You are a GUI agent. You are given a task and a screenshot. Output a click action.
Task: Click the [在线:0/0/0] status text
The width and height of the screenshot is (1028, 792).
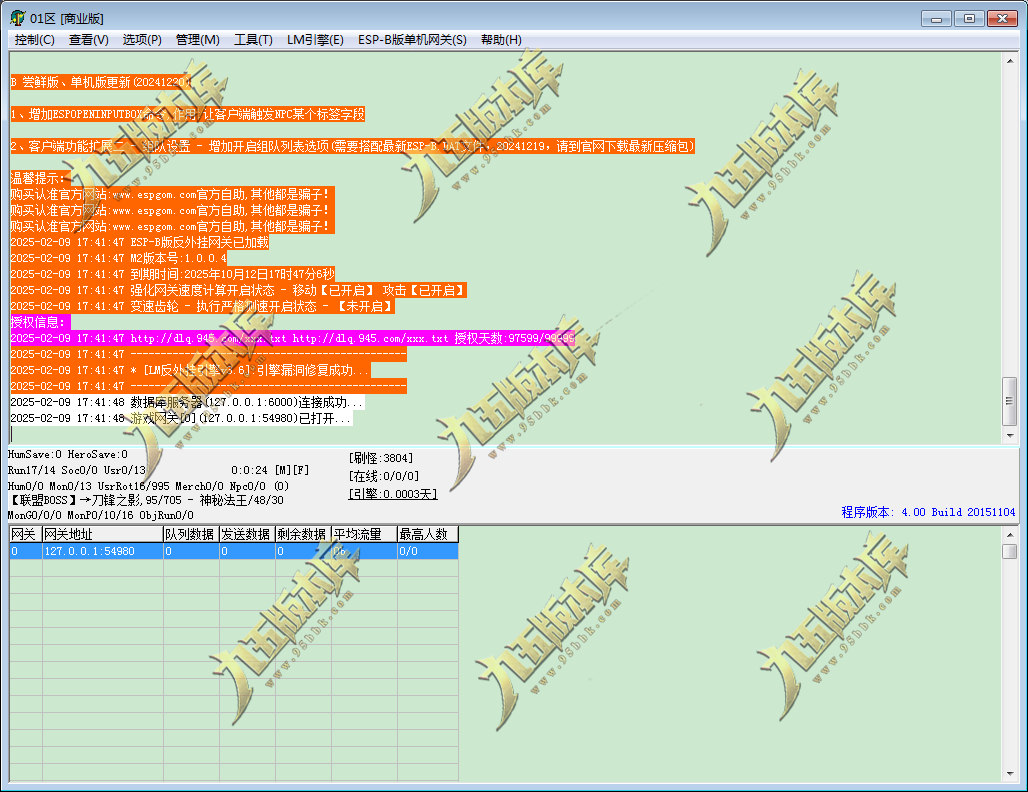click(x=384, y=476)
